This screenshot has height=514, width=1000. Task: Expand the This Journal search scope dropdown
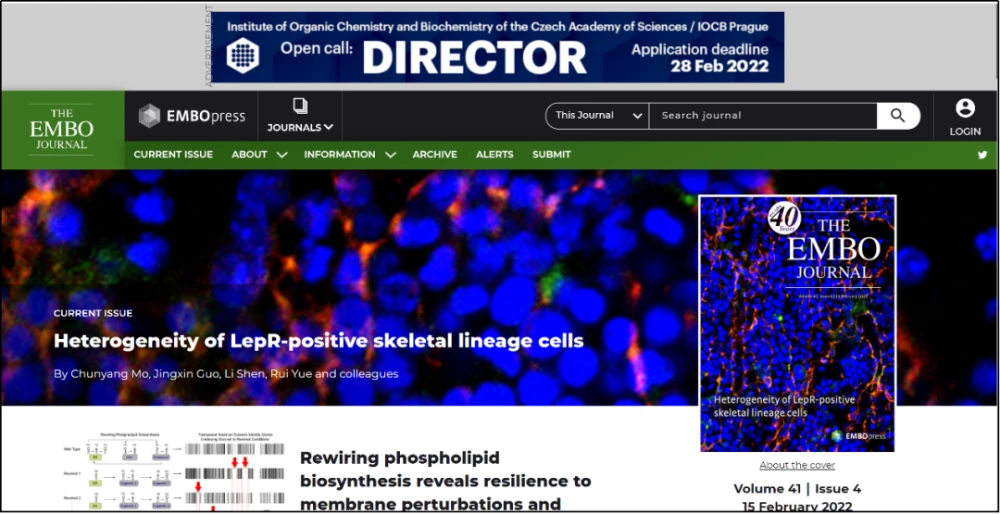tap(598, 116)
